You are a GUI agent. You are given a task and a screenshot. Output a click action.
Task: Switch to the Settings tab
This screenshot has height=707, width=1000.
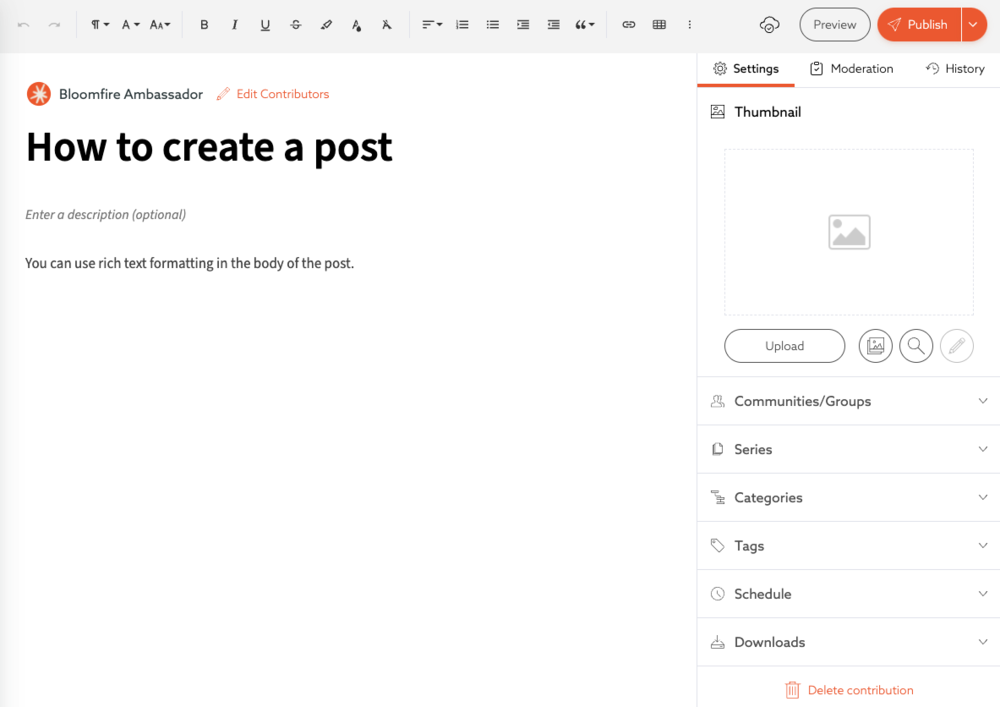746,69
